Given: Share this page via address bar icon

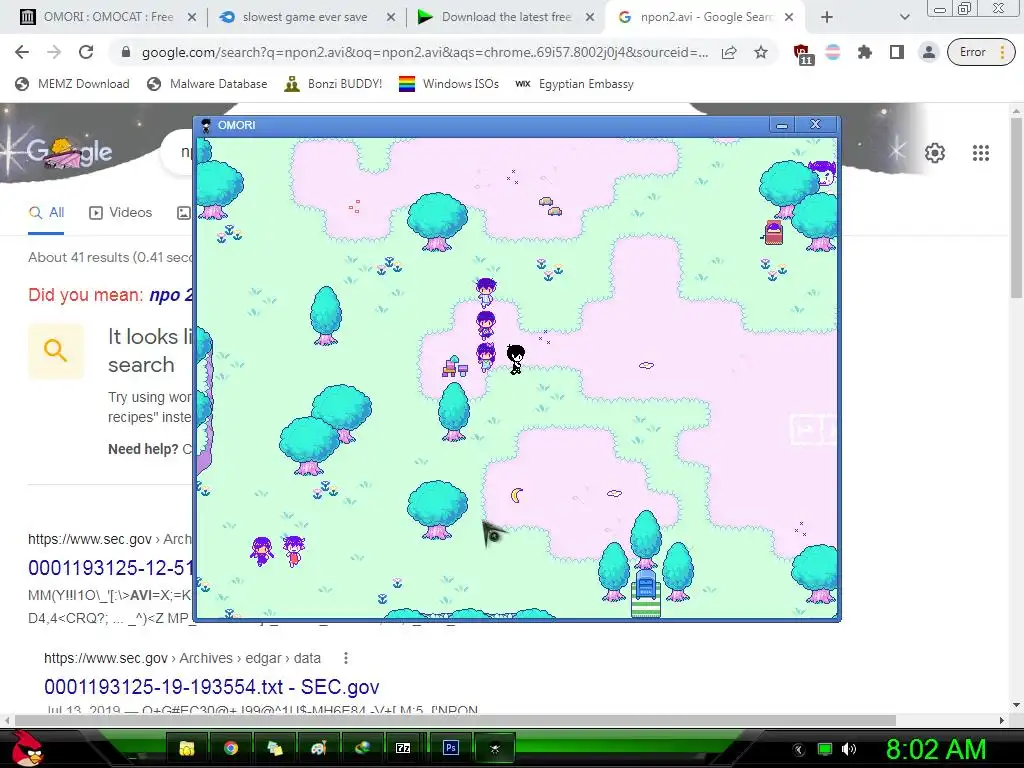Looking at the screenshot, I should click(729, 52).
